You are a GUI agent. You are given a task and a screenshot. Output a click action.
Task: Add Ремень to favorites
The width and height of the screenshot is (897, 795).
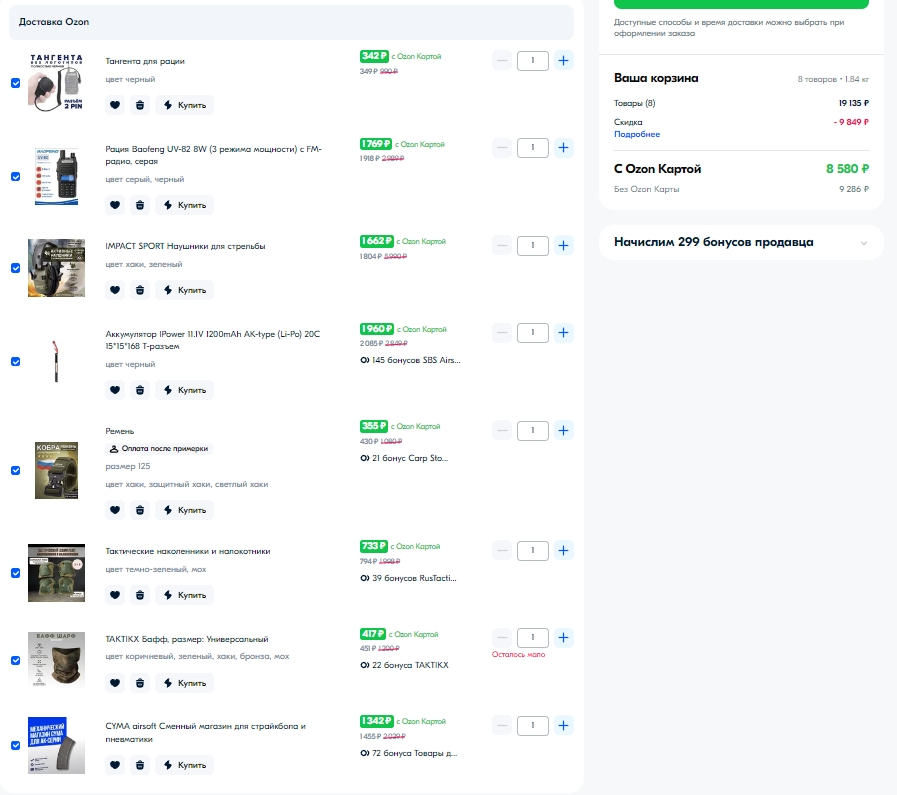[x=115, y=510]
